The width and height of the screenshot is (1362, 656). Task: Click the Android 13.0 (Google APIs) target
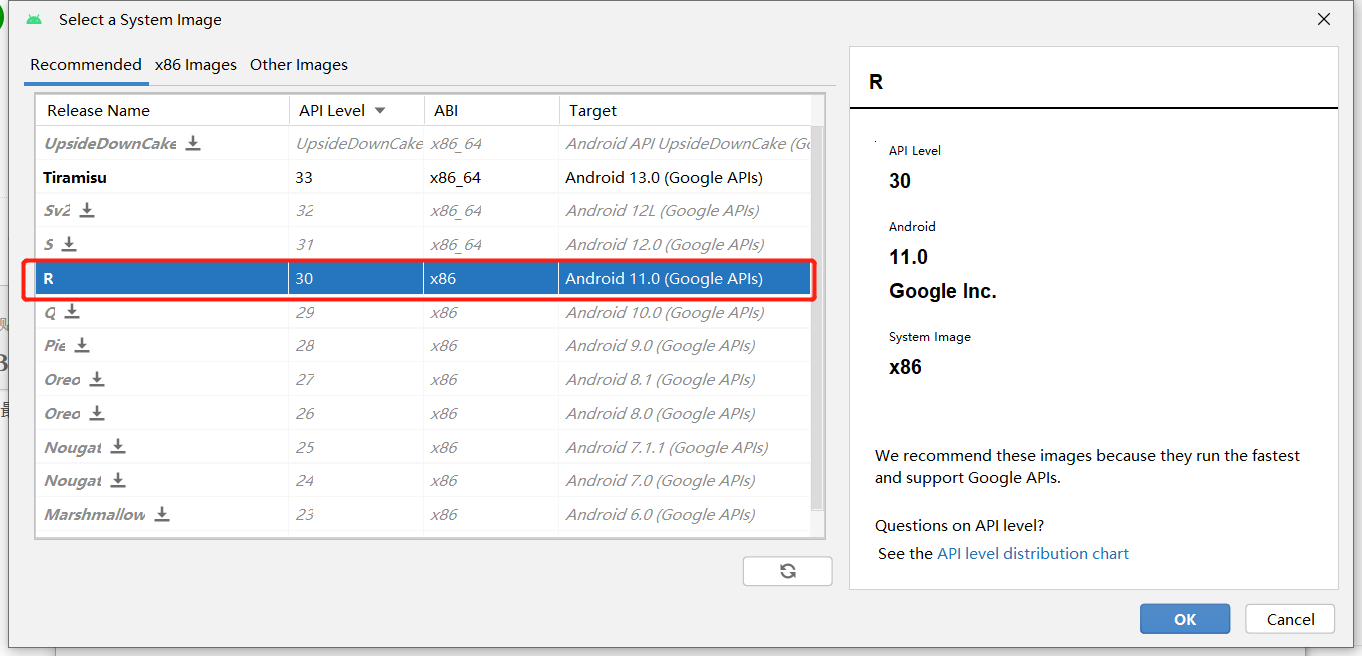664,177
